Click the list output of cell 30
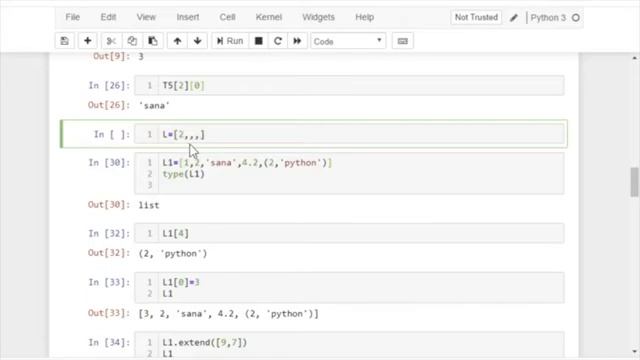Image resolution: width=640 pixels, height=360 pixels. [149, 205]
